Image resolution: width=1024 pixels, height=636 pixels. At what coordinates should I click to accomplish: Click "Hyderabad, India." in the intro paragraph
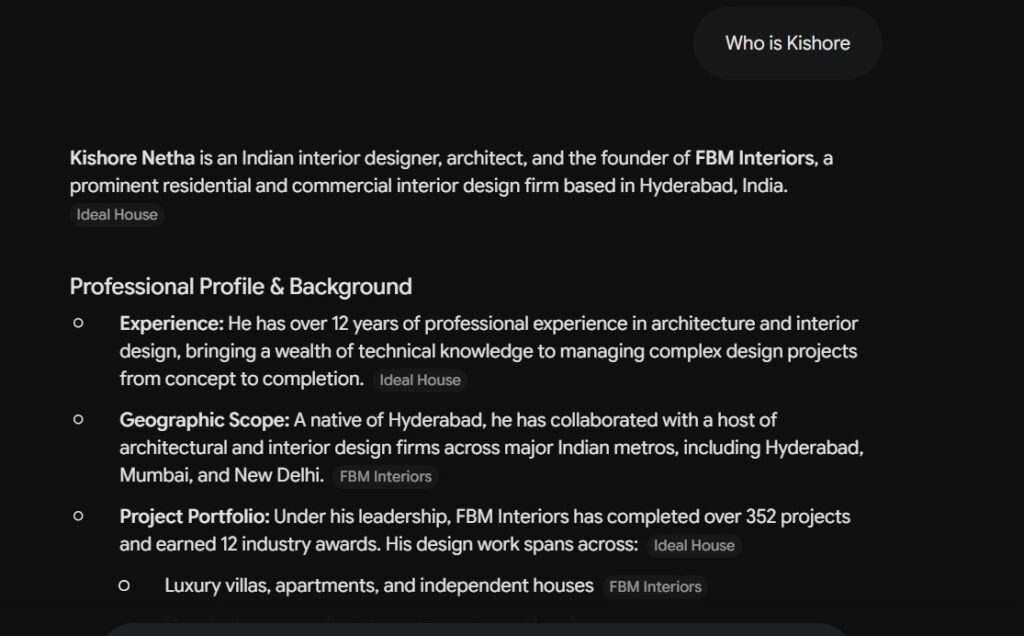coord(713,185)
